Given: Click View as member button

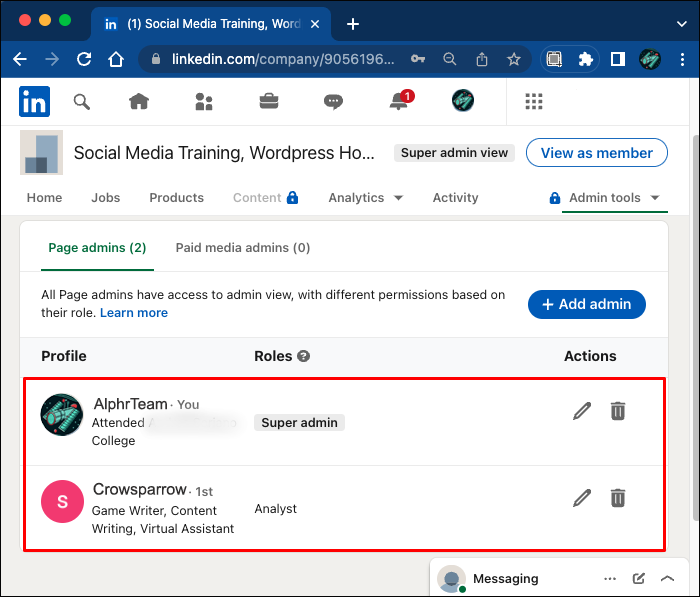Looking at the screenshot, I should [596, 153].
